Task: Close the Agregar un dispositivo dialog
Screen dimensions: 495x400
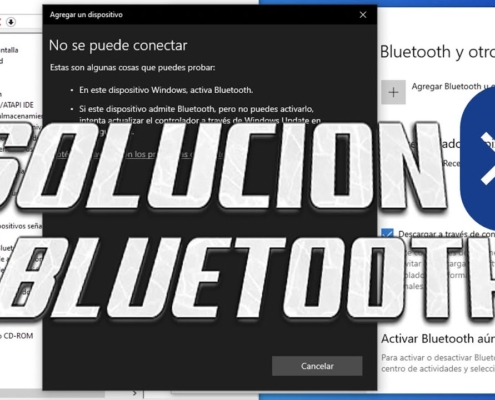Action: (x=363, y=15)
